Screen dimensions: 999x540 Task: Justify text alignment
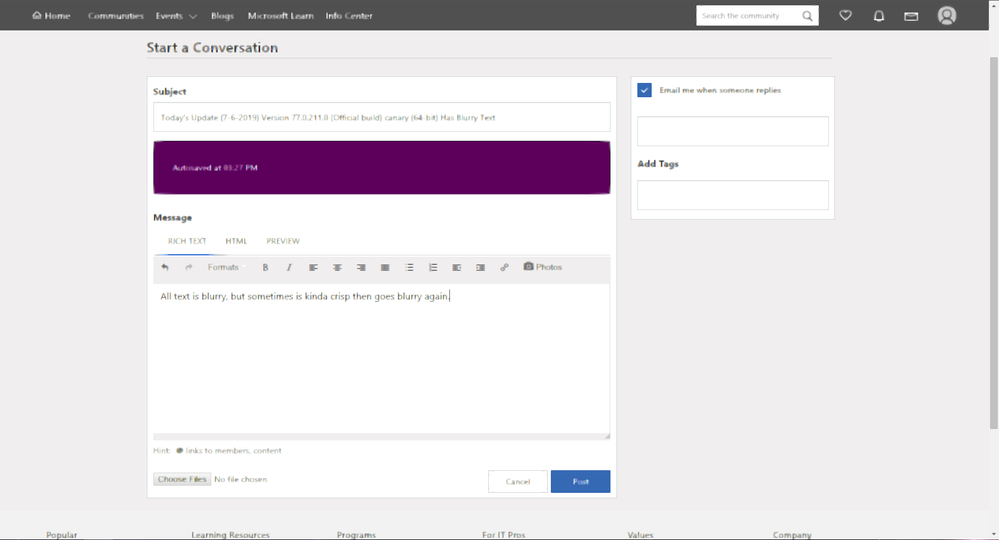click(385, 267)
